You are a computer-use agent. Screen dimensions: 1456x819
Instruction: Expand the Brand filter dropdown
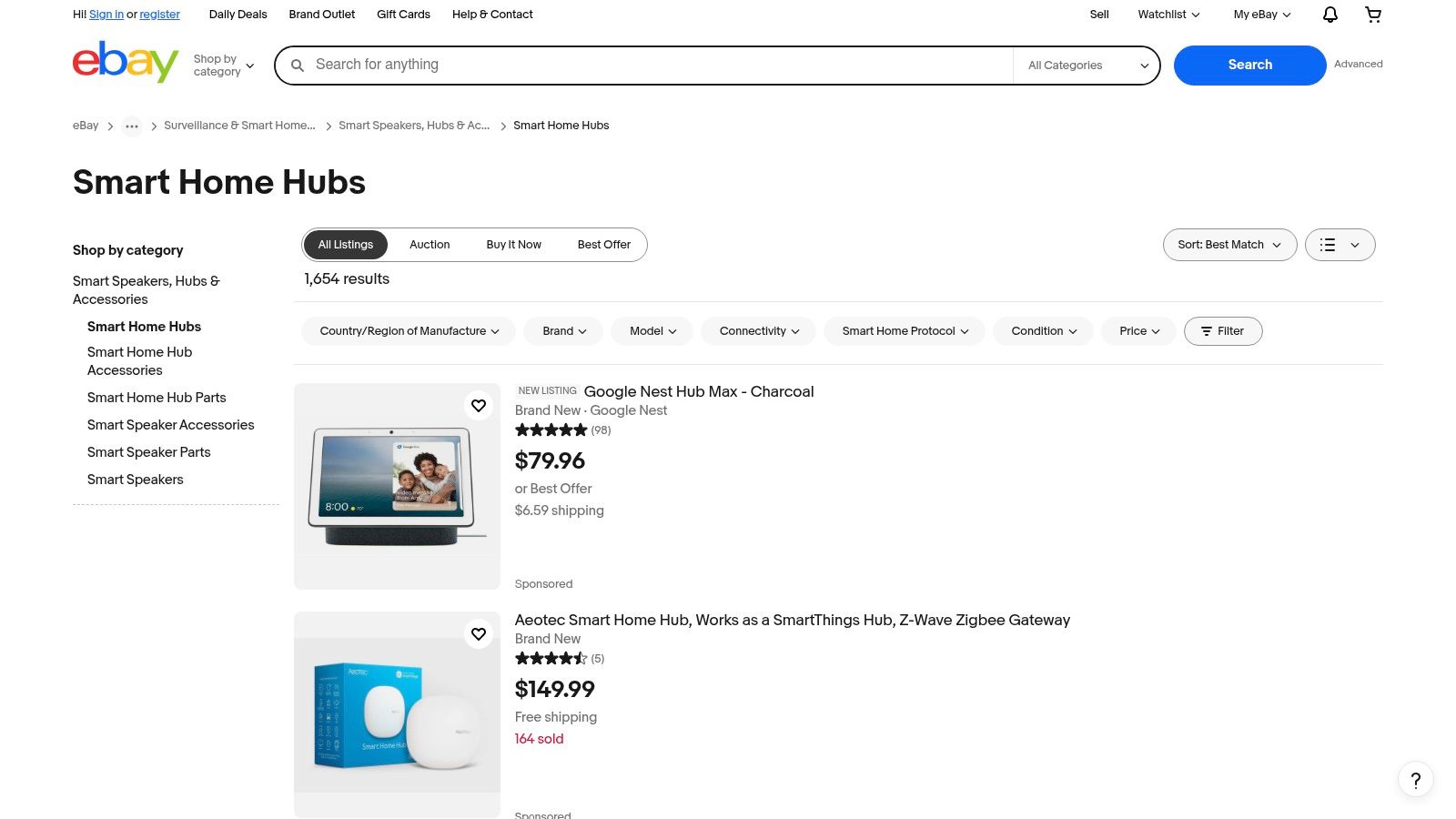tap(563, 331)
